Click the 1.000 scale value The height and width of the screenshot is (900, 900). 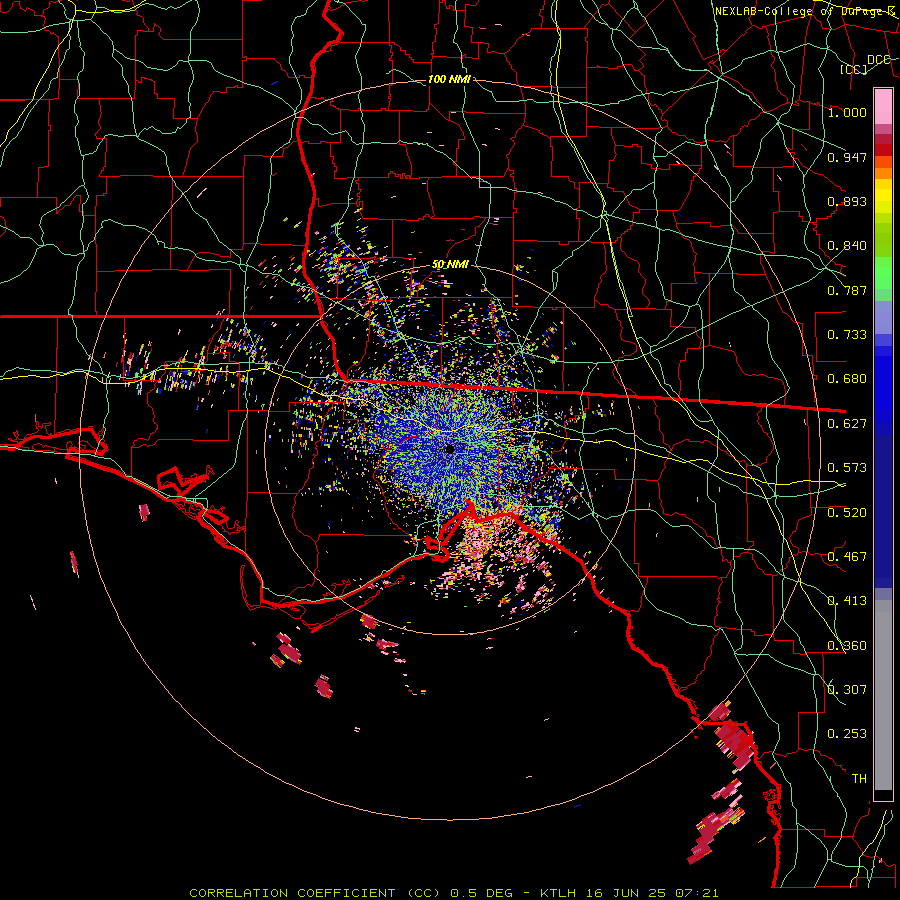847,112
